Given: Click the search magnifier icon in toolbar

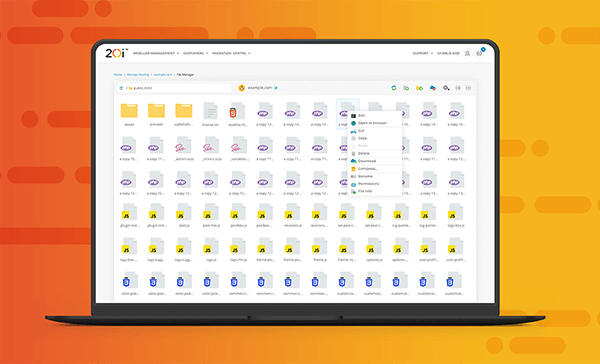Looking at the screenshot, I should pyautogui.click(x=446, y=88).
